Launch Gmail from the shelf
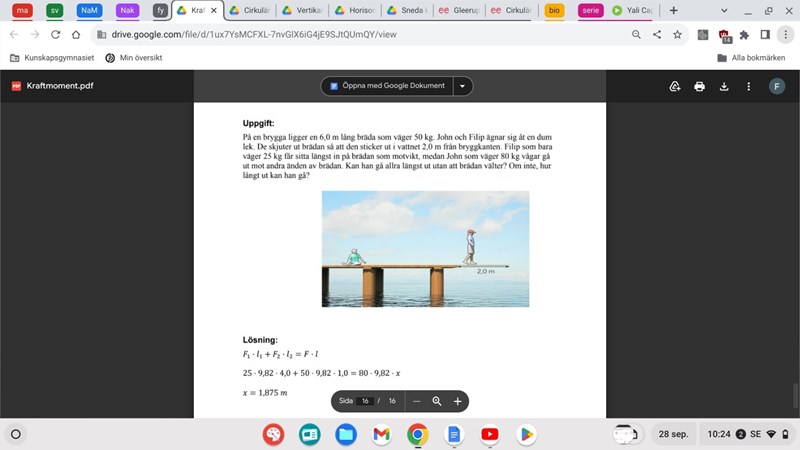800x450 pixels. (x=381, y=434)
